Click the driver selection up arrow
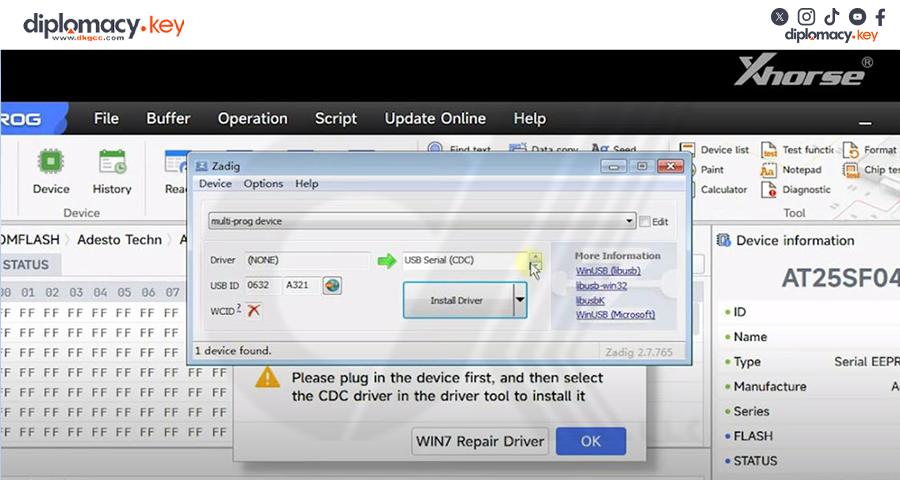This screenshot has width=900, height=480. pos(535,257)
